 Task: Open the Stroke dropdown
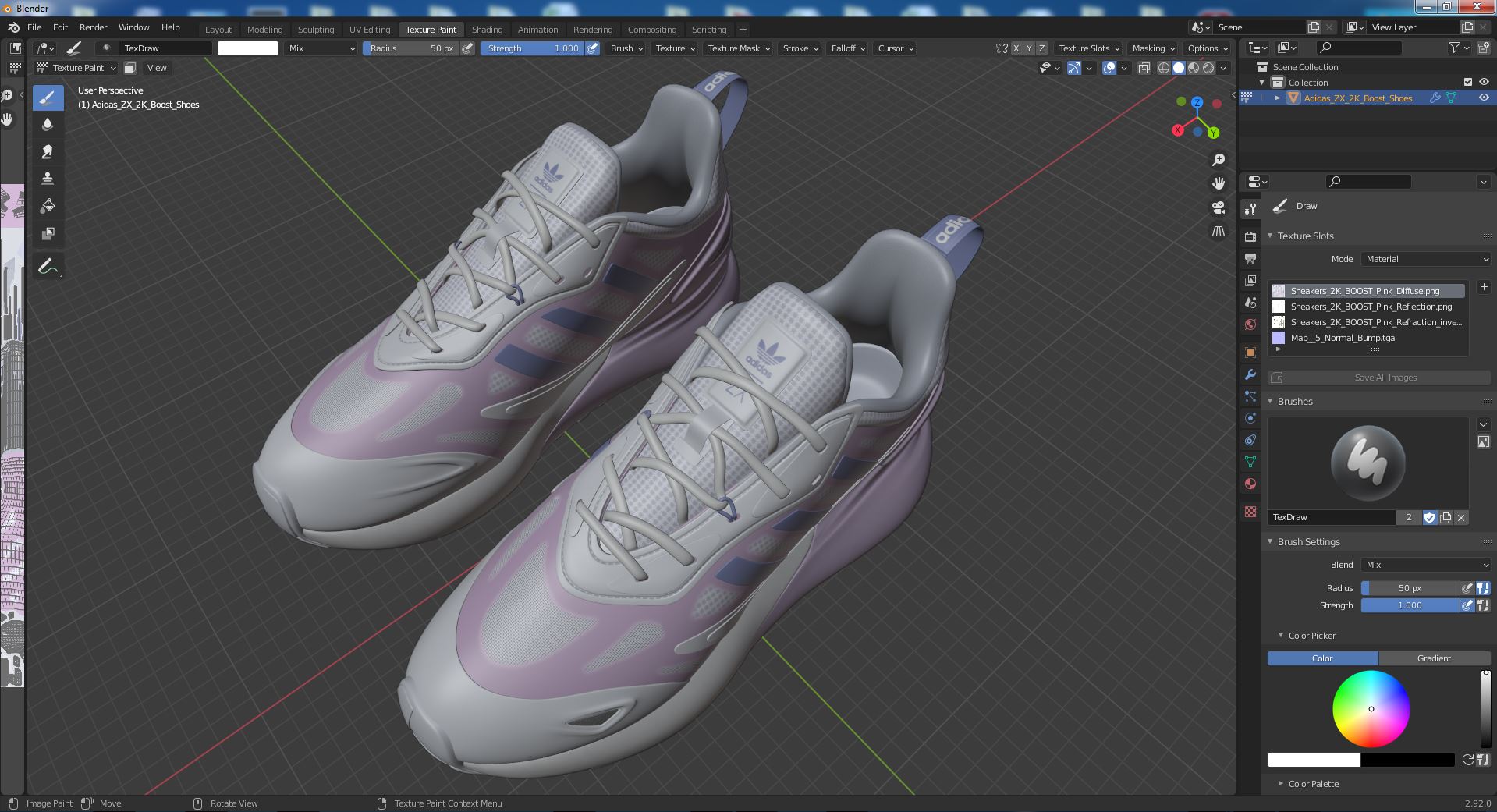tap(800, 48)
